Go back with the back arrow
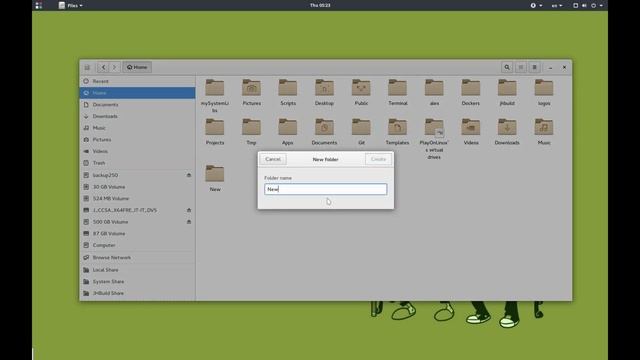This screenshot has width=640, height=360. coord(103,67)
